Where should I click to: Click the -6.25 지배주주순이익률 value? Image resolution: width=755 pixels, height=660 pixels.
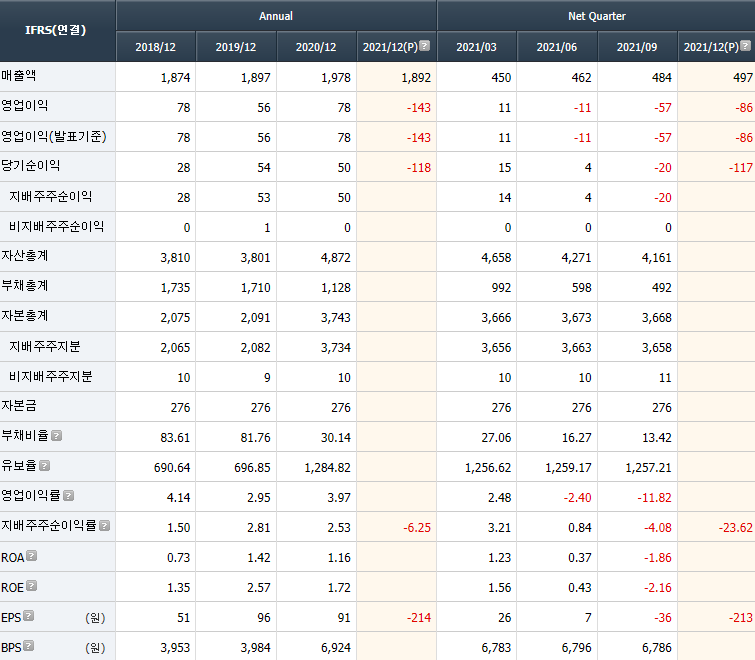pos(417,528)
